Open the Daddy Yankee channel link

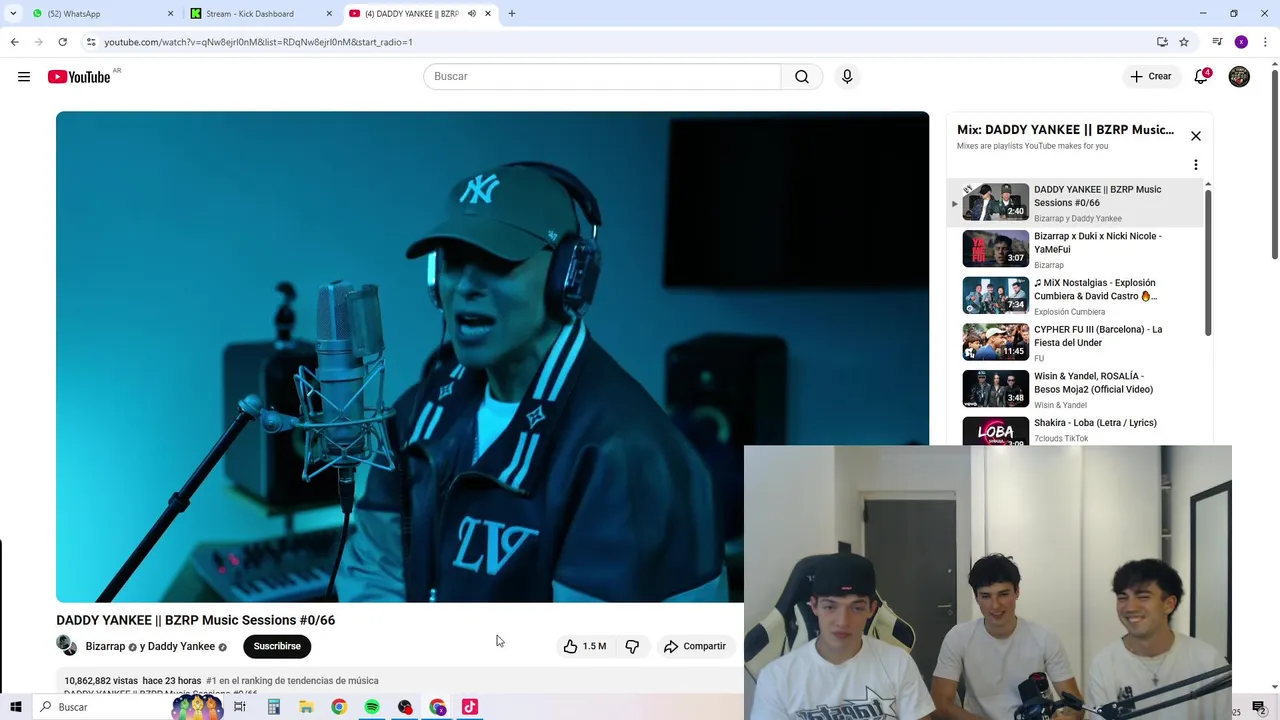181,647
